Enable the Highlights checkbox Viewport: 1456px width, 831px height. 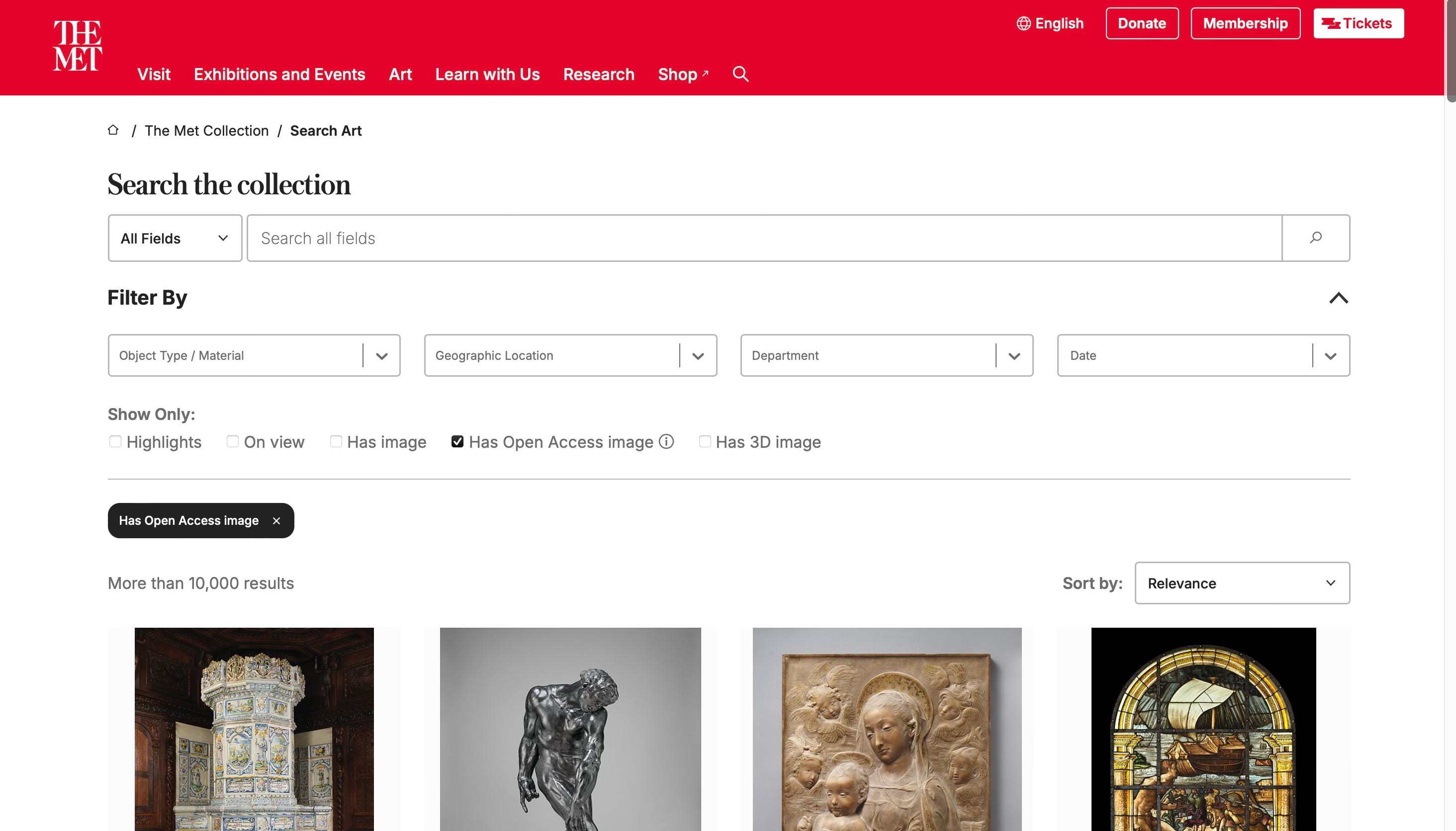pyautogui.click(x=115, y=441)
